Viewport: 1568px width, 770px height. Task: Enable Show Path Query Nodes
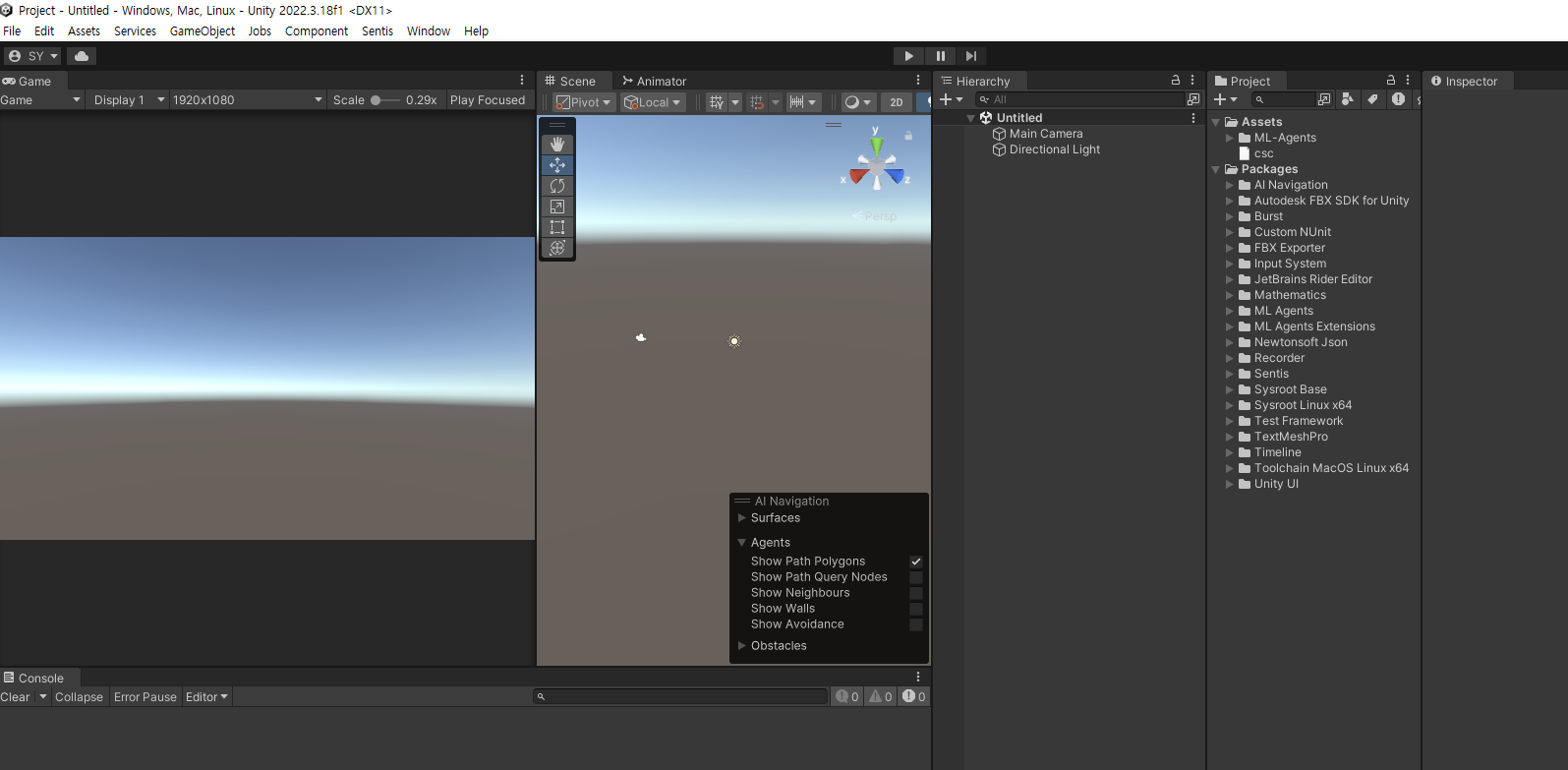916,577
